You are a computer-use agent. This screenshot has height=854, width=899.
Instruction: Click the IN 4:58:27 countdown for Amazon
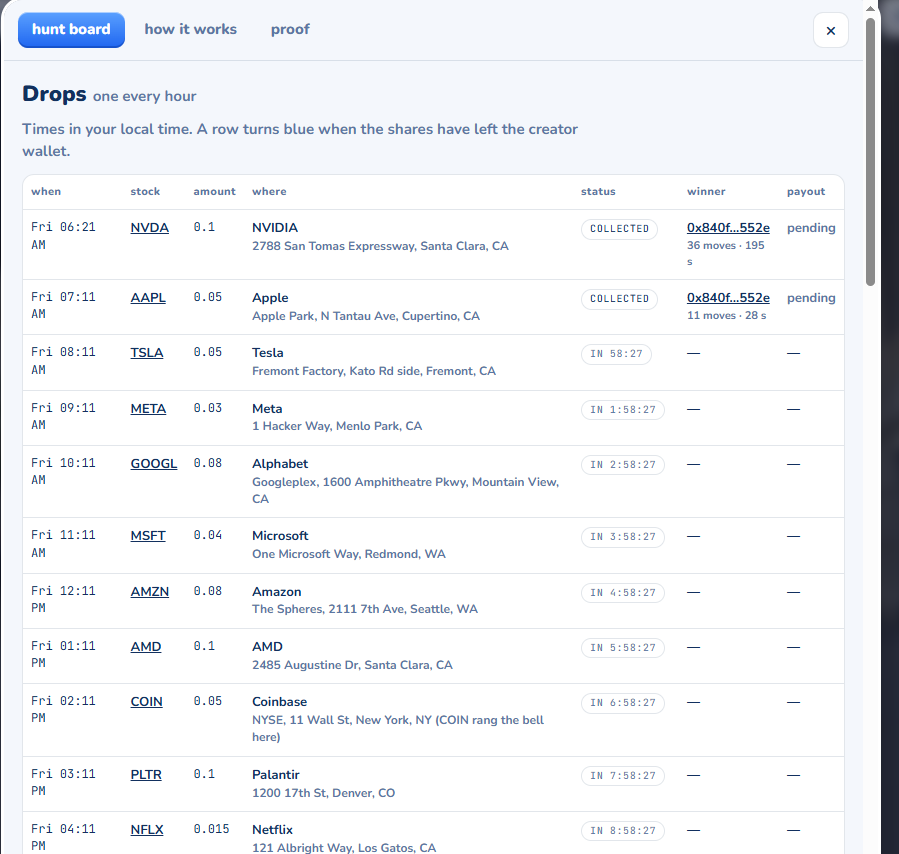point(623,593)
